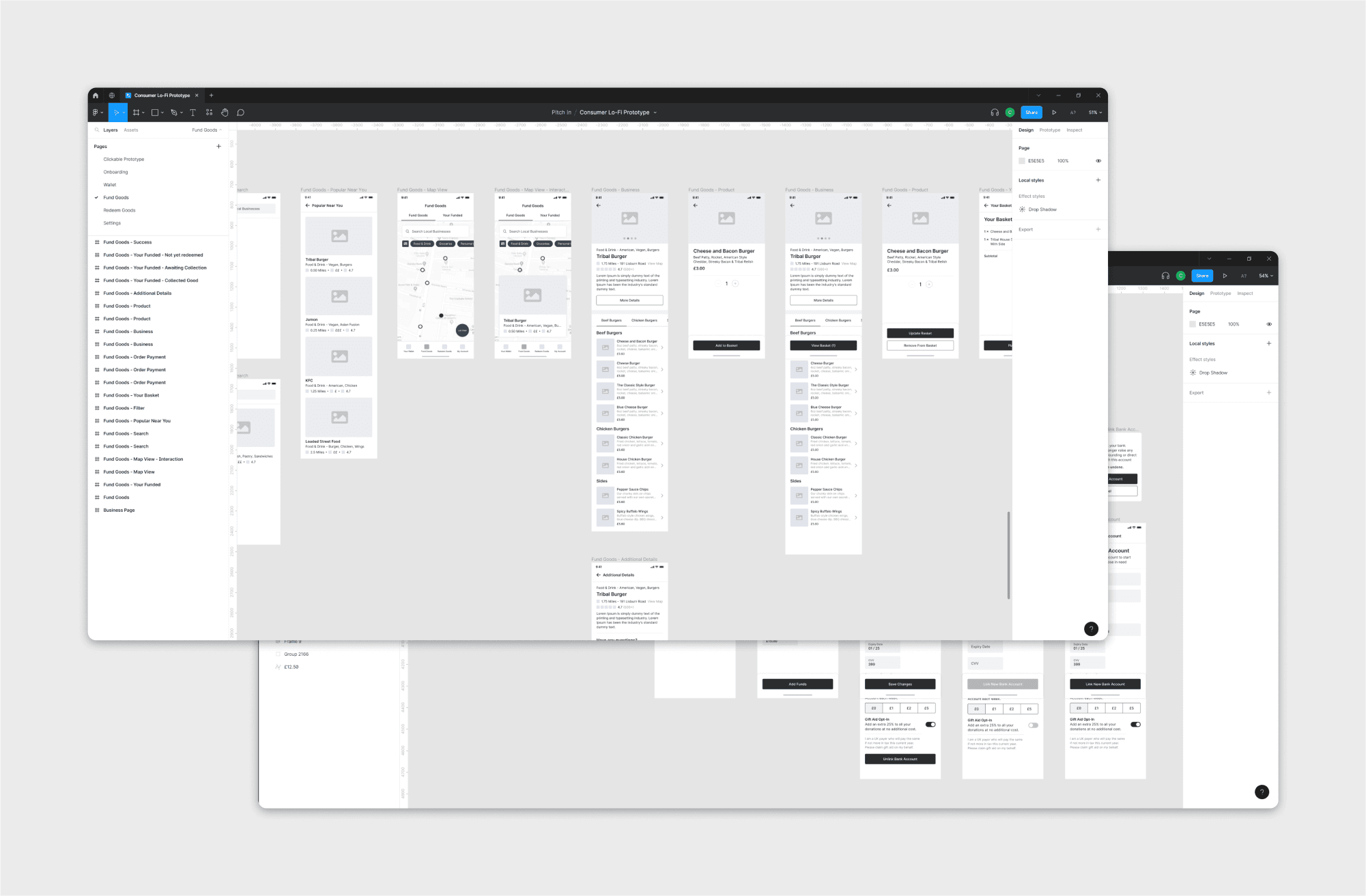The width and height of the screenshot is (1366, 896).
Task: Select the Frame tool
Action: point(136,113)
